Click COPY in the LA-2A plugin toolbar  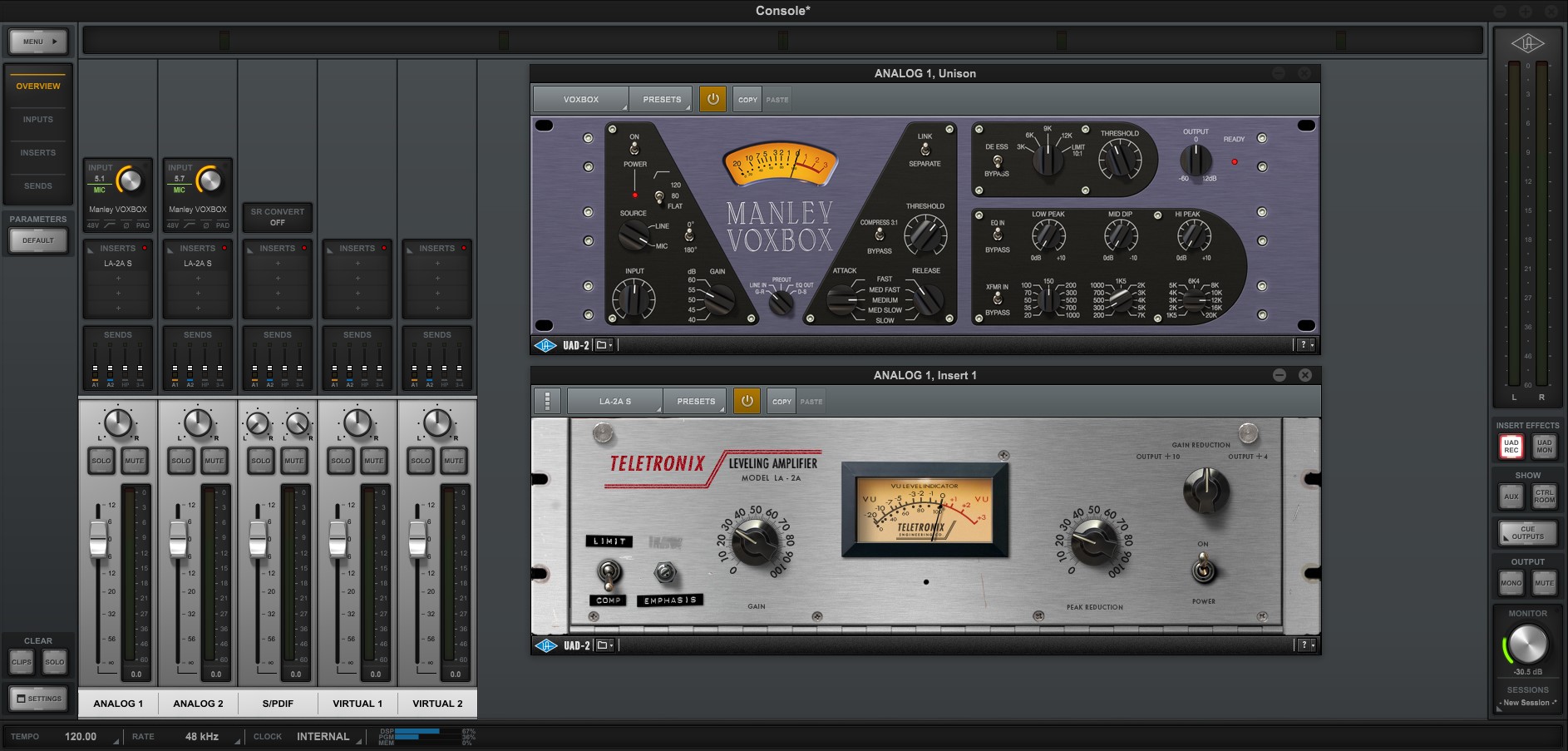coord(782,402)
